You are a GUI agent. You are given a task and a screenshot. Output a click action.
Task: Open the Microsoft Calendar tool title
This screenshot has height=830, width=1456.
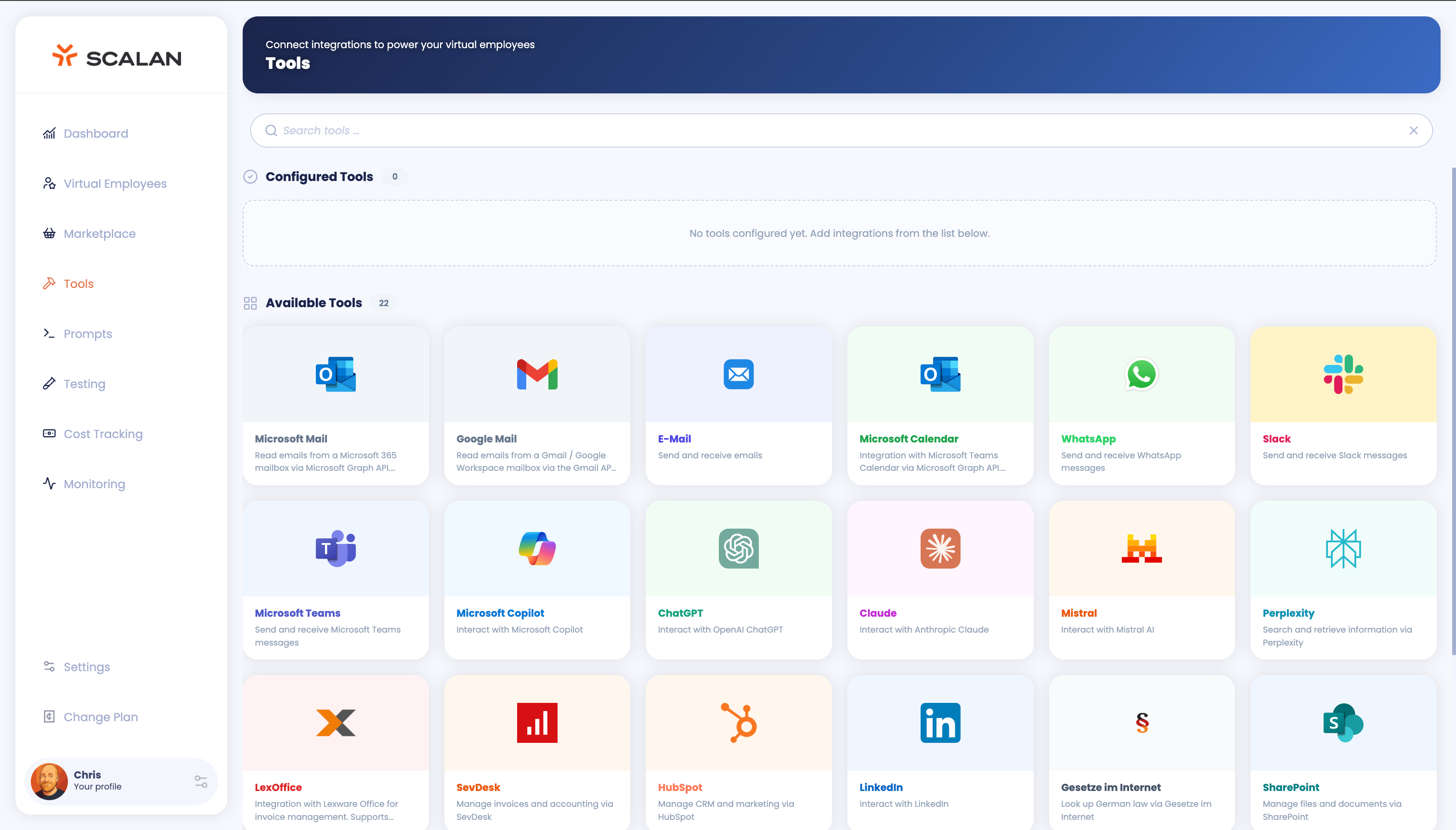click(x=909, y=439)
